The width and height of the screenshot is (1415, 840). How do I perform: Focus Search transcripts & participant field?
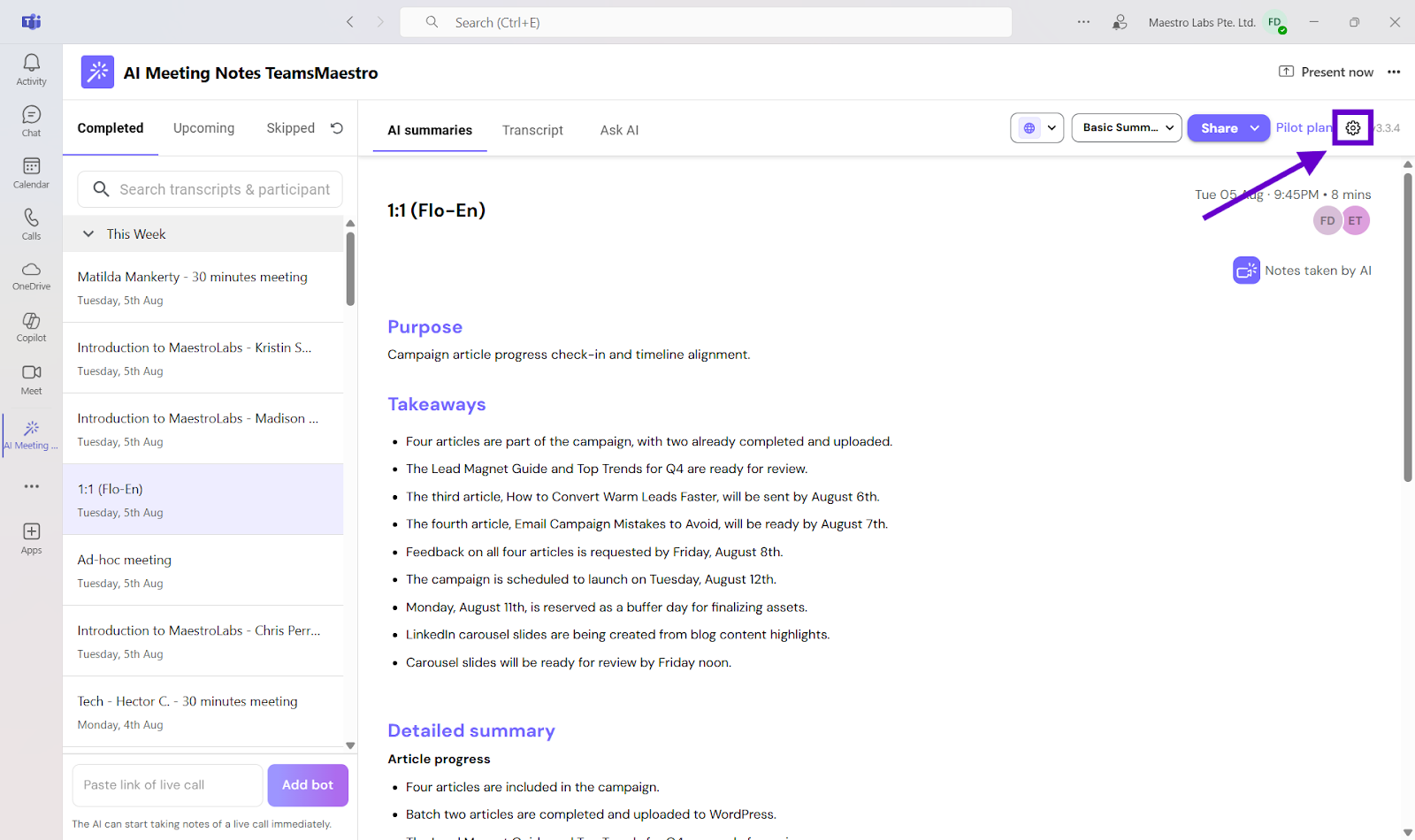point(210,189)
